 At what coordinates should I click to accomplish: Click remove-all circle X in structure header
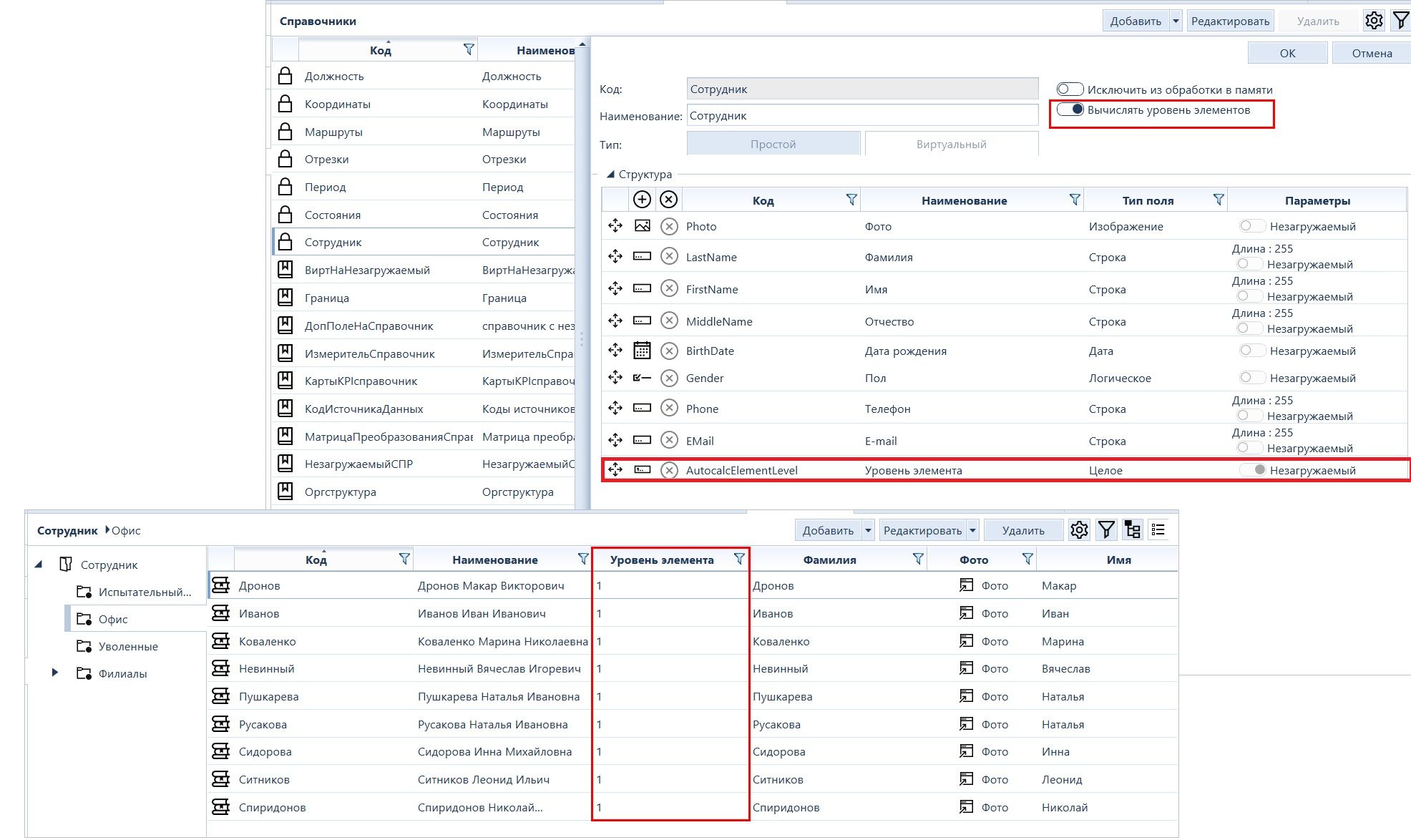(x=668, y=200)
